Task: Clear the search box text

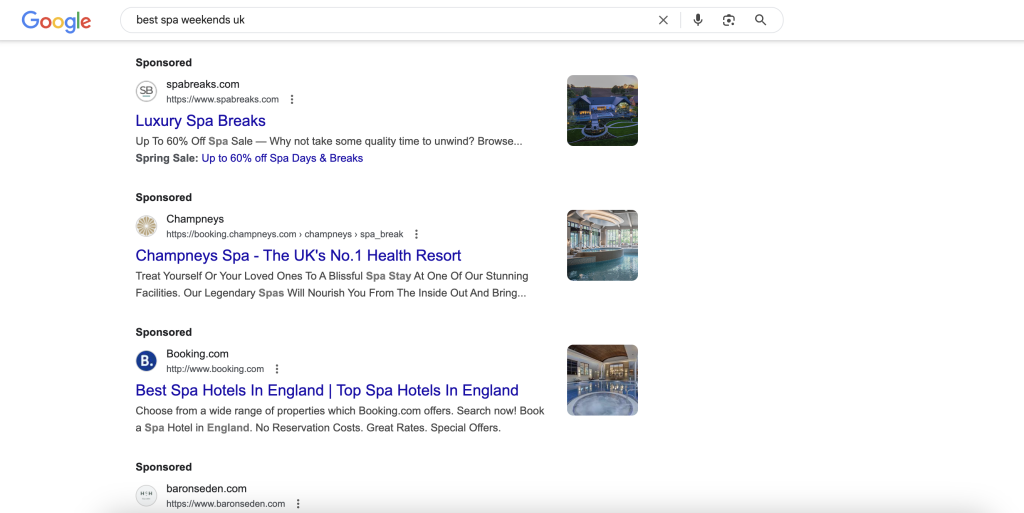Action: (x=663, y=20)
